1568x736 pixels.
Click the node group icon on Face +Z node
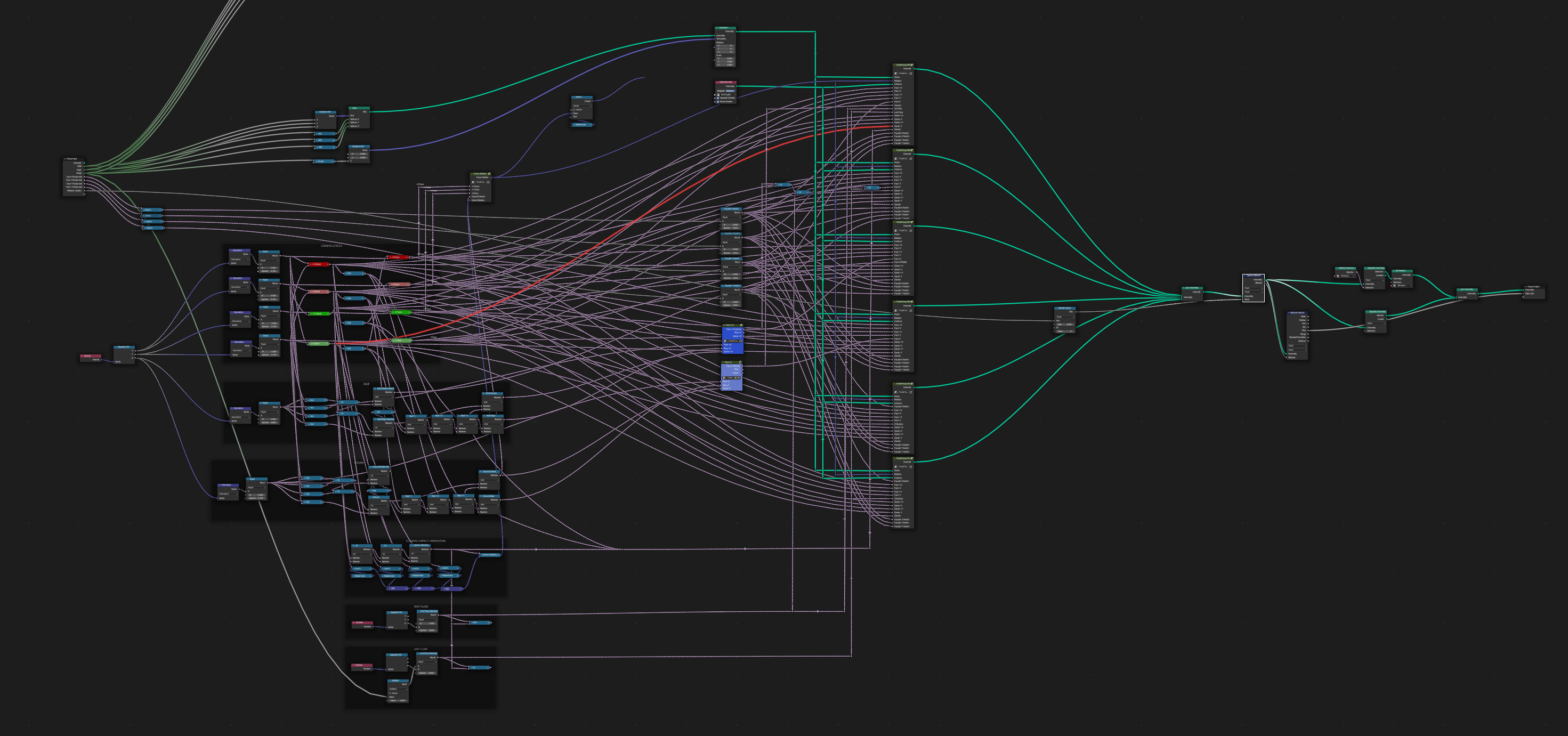(741, 326)
